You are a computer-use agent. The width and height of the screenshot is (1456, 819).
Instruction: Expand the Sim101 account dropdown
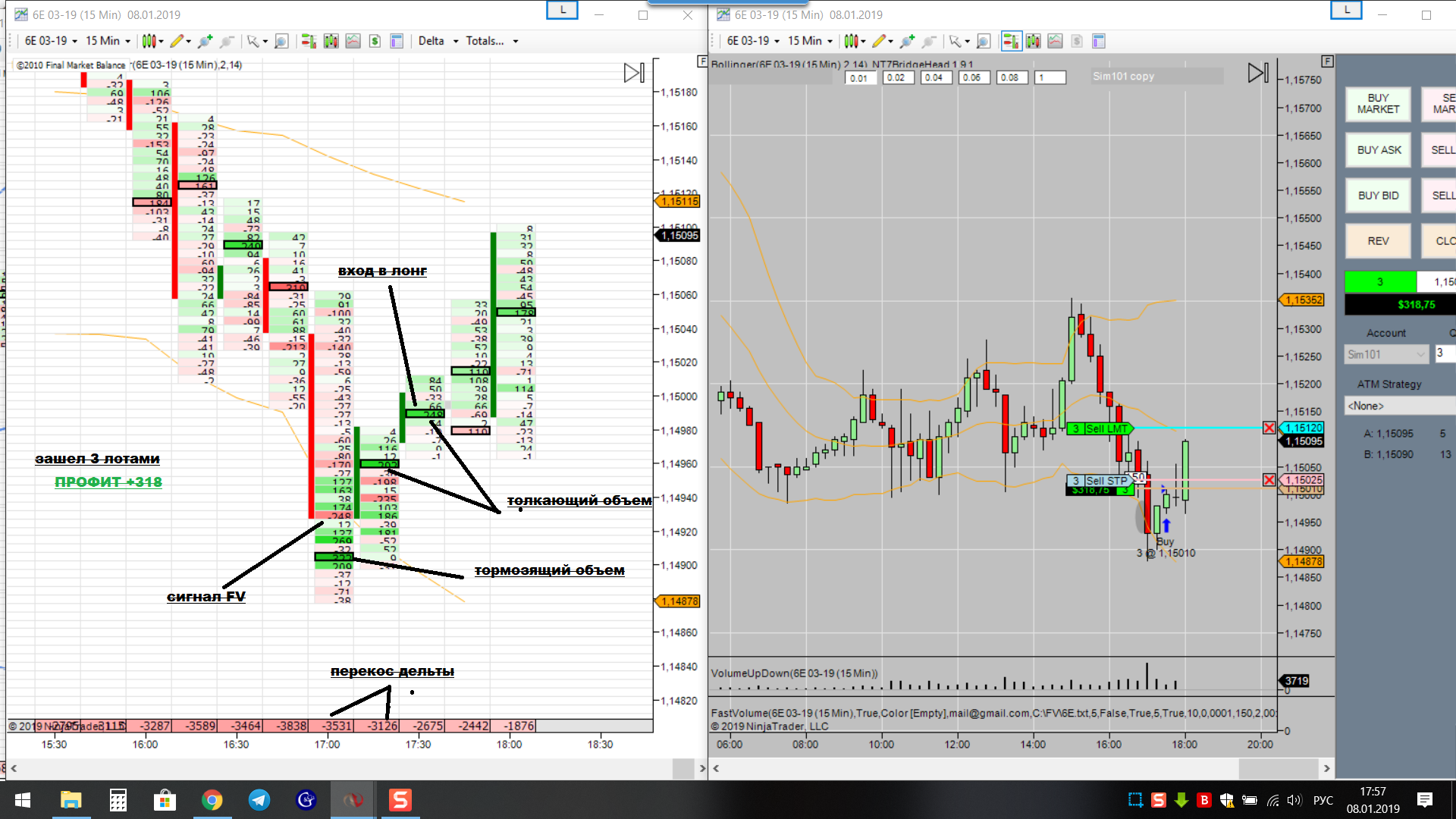[x=1387, y=354]
